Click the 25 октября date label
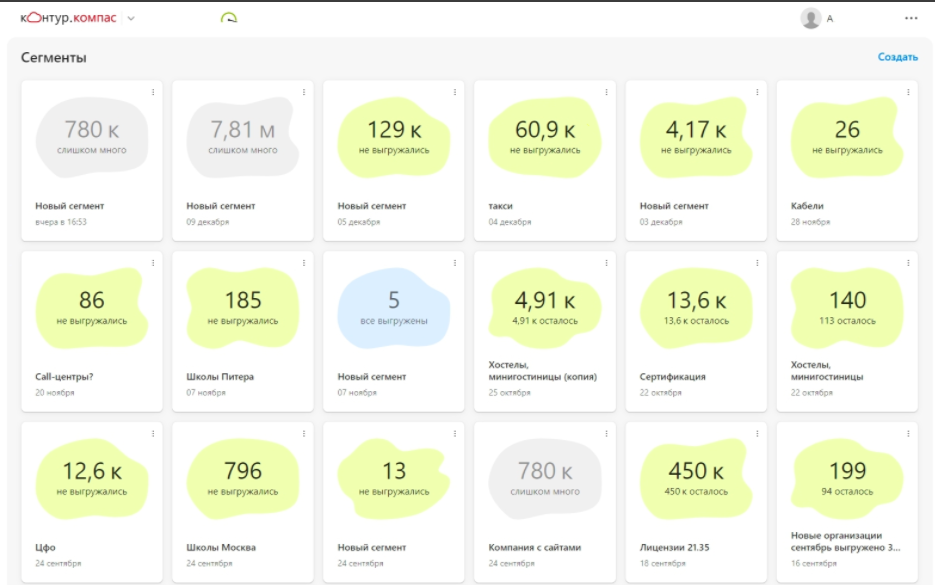 click(x=509, y=392)
